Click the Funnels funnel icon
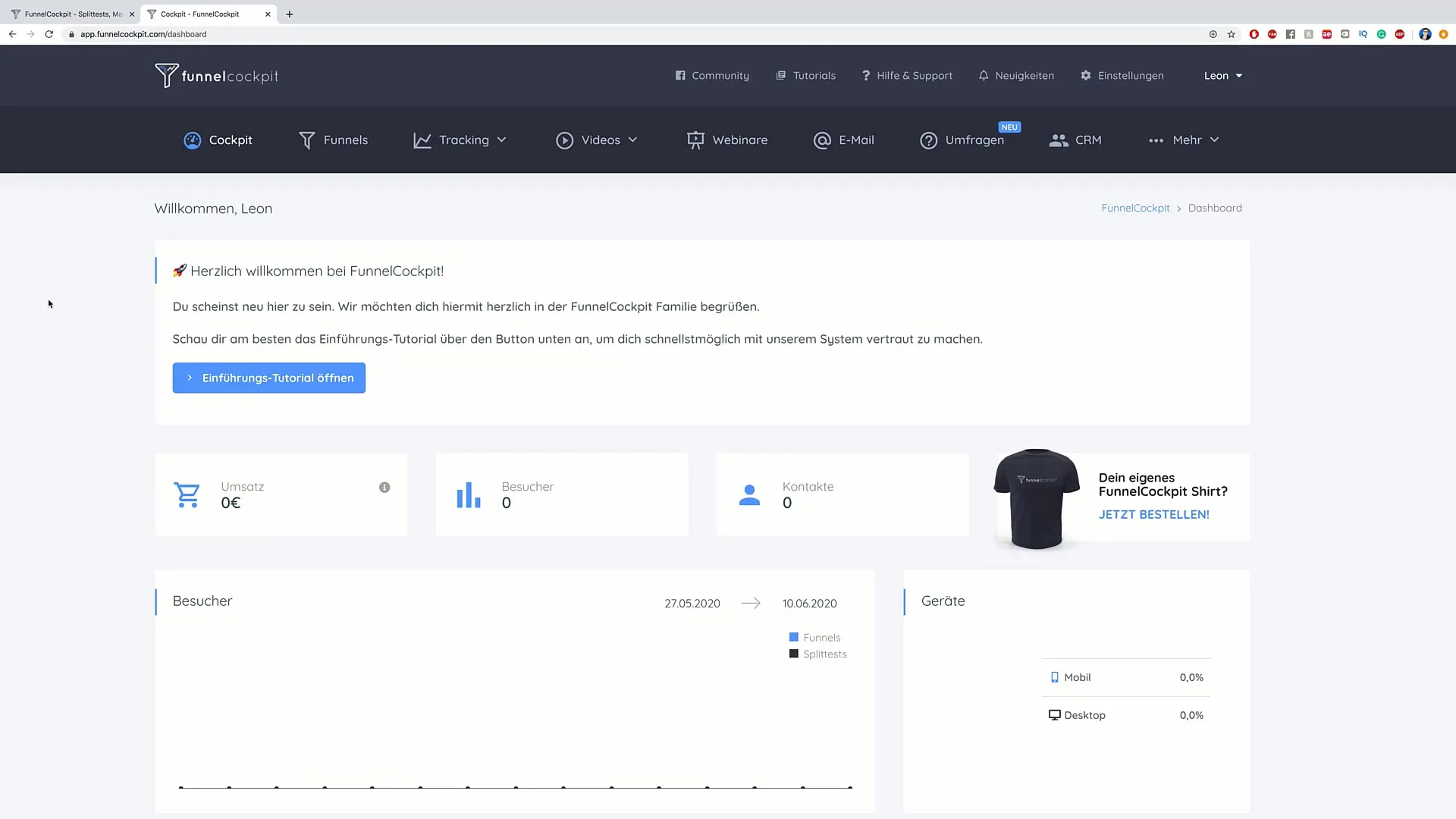The image size is (1456, 819). point(307,140)
